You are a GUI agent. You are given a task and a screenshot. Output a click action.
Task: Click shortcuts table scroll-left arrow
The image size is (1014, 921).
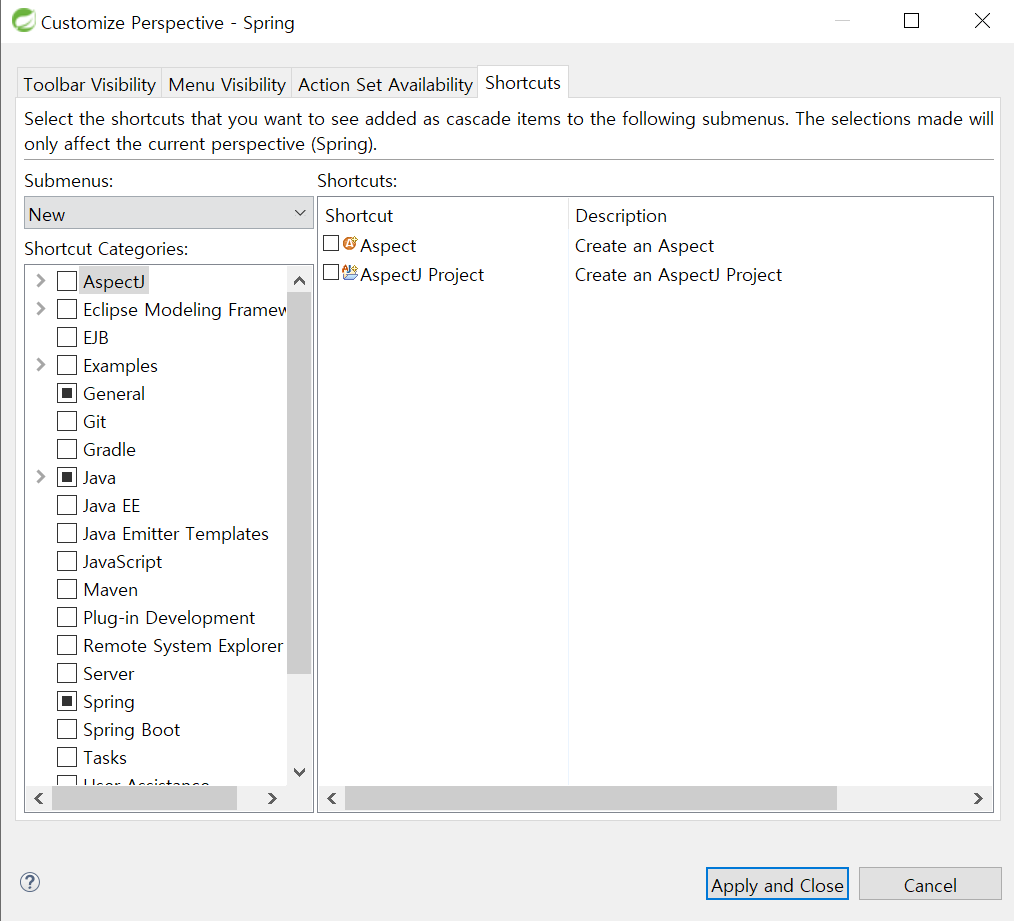pyautogui.click(x=332, y=798)
